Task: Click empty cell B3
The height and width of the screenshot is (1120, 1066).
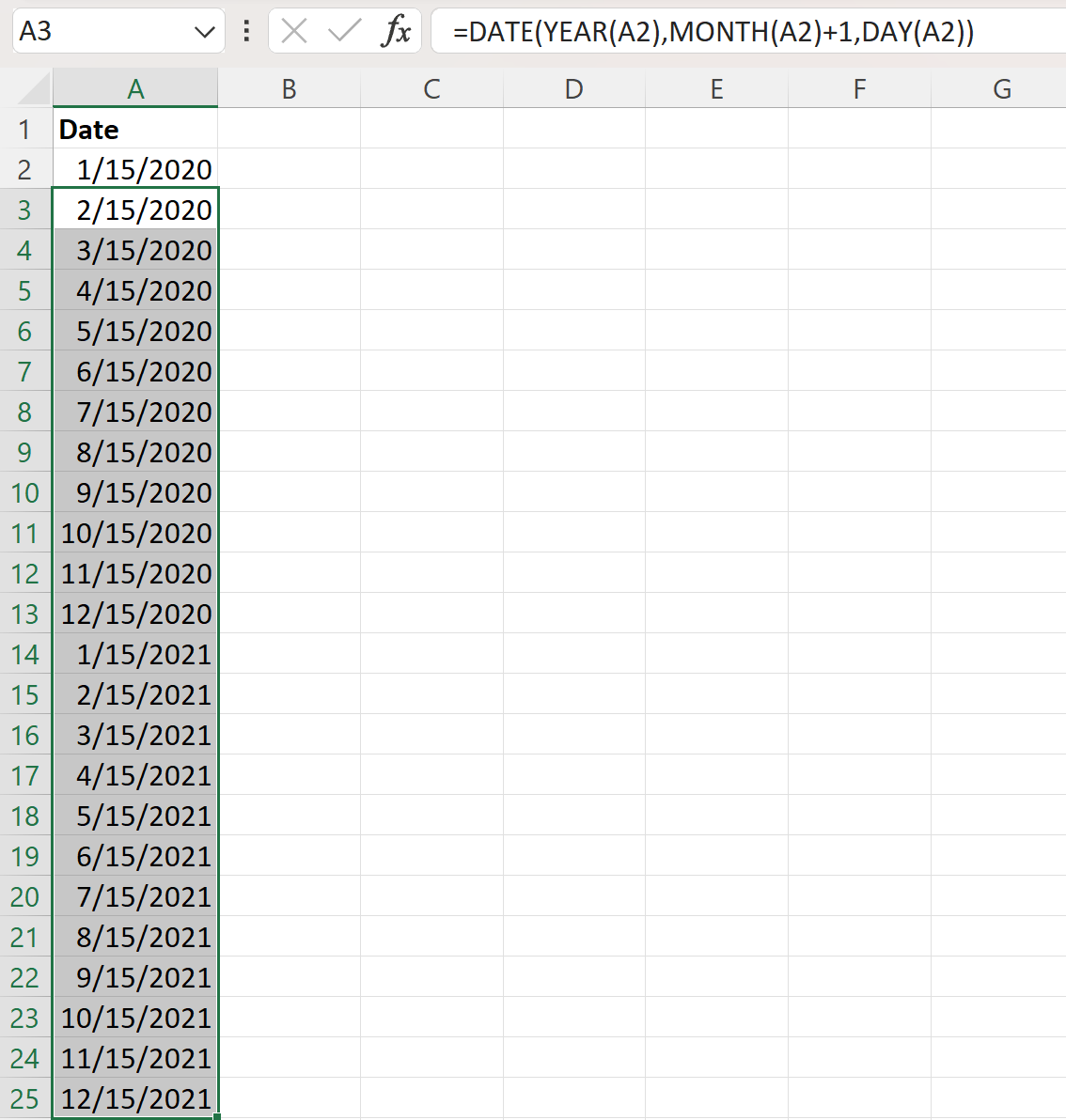Action: (289, 210)
